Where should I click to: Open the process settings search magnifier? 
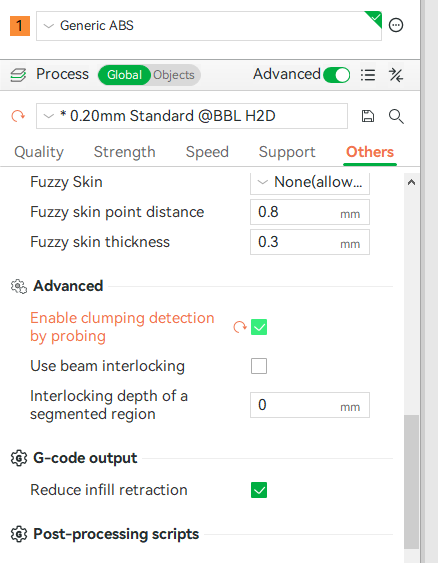click(396, 116)
